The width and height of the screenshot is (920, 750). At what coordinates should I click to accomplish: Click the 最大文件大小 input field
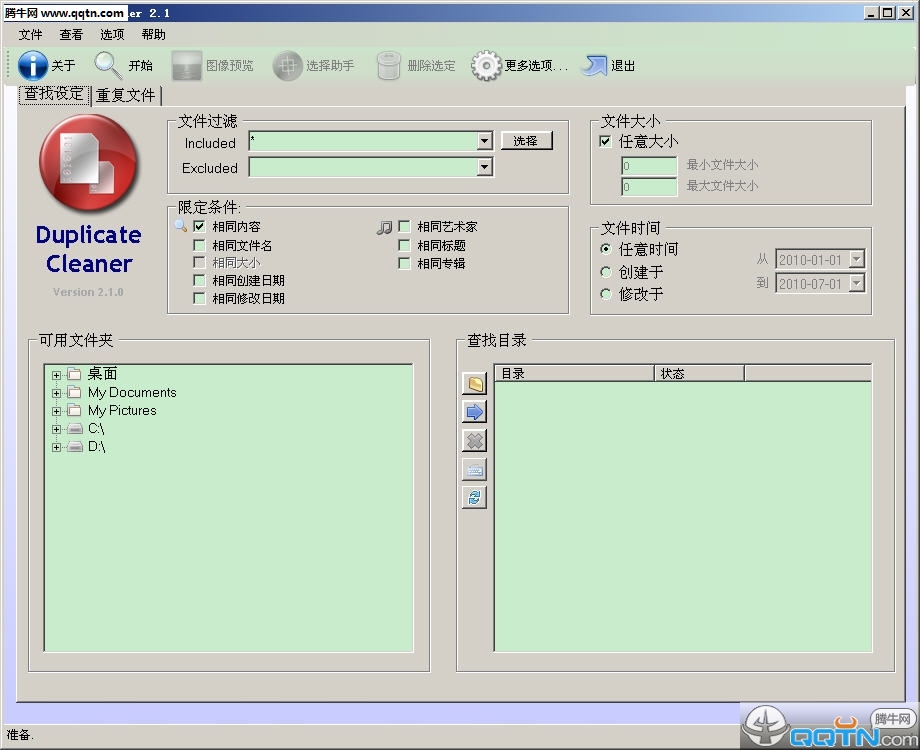pos(649,187)
